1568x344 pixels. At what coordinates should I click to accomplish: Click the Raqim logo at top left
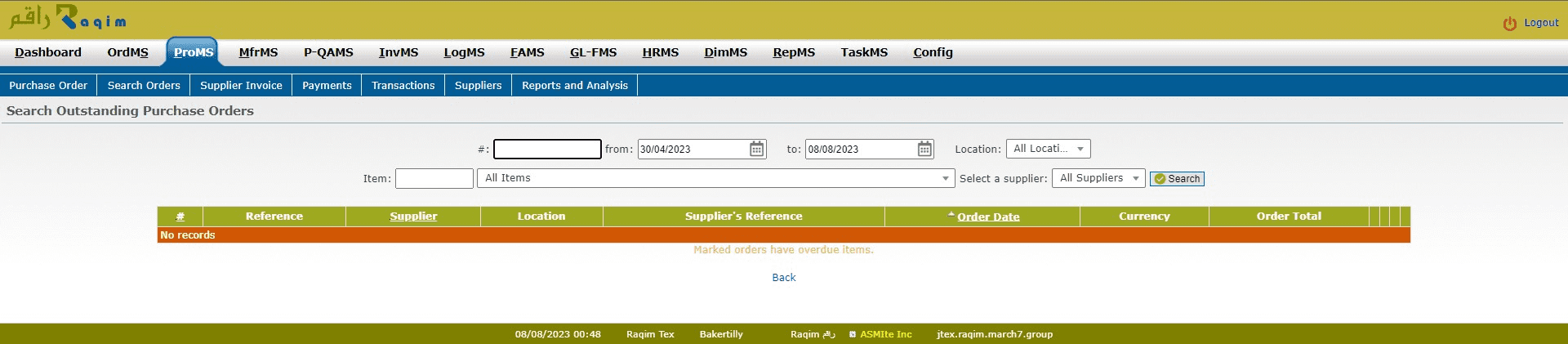pos(68,19)
